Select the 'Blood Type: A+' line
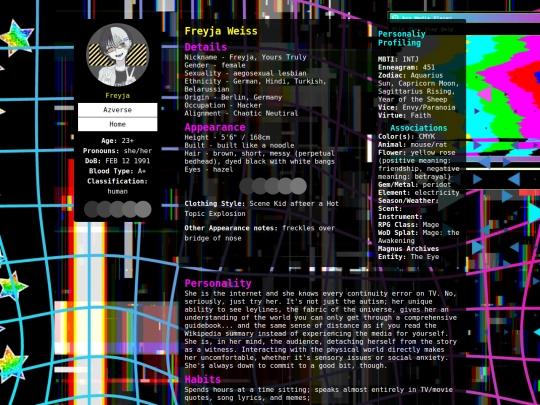Image resolution: width=540 pixels, height=405 pixels. pyautogui.click(x=117, y=171)
